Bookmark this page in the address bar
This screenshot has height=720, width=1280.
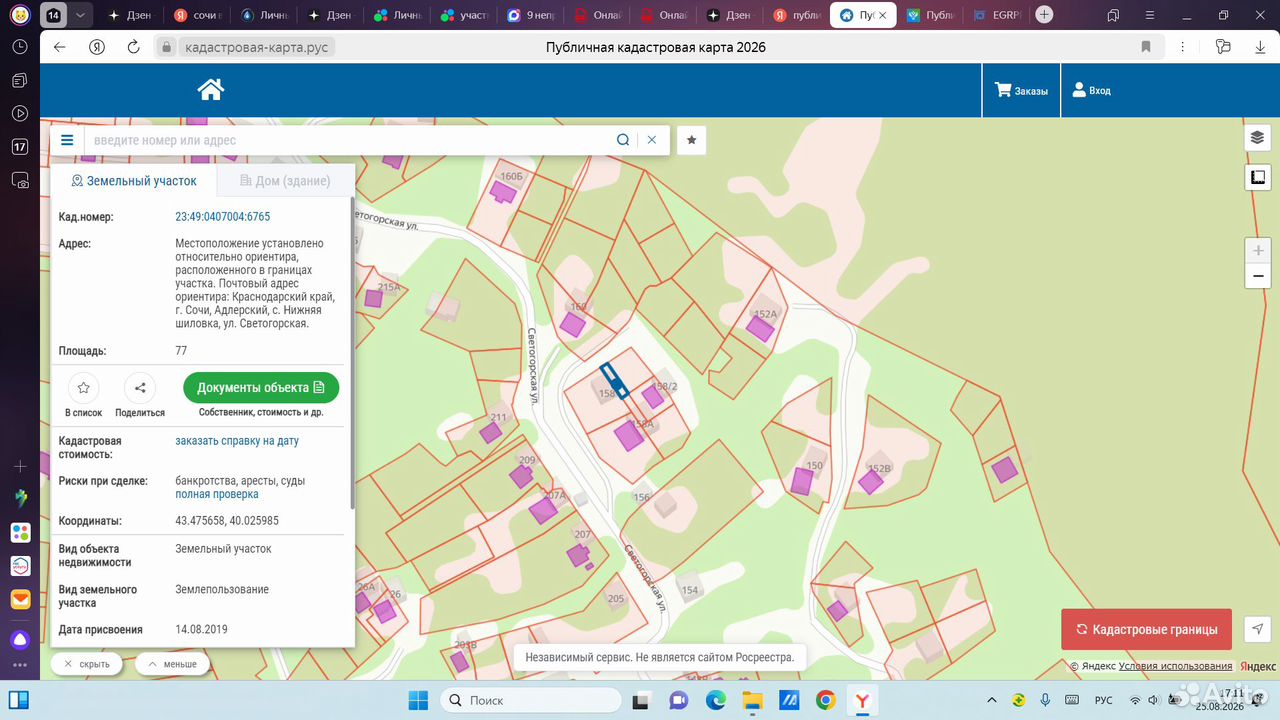1146,47
